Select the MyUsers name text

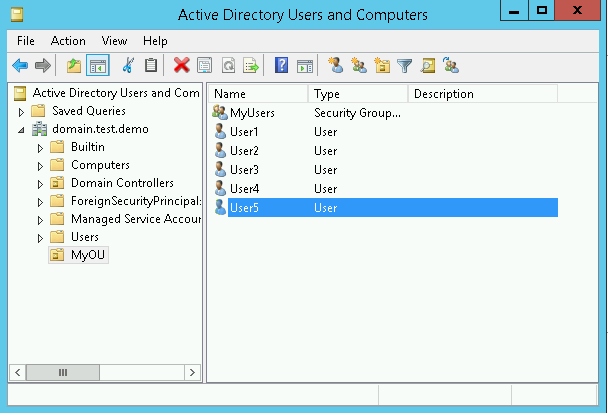coord(252,113)
